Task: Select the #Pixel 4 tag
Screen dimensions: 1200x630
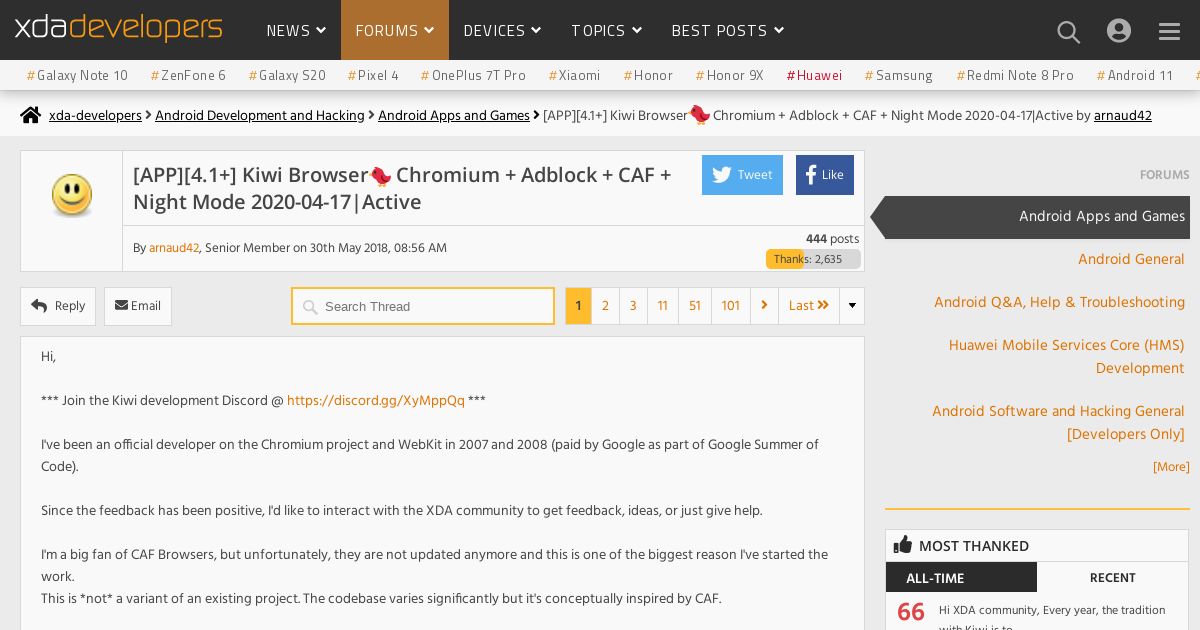Action: coord(373,75)
